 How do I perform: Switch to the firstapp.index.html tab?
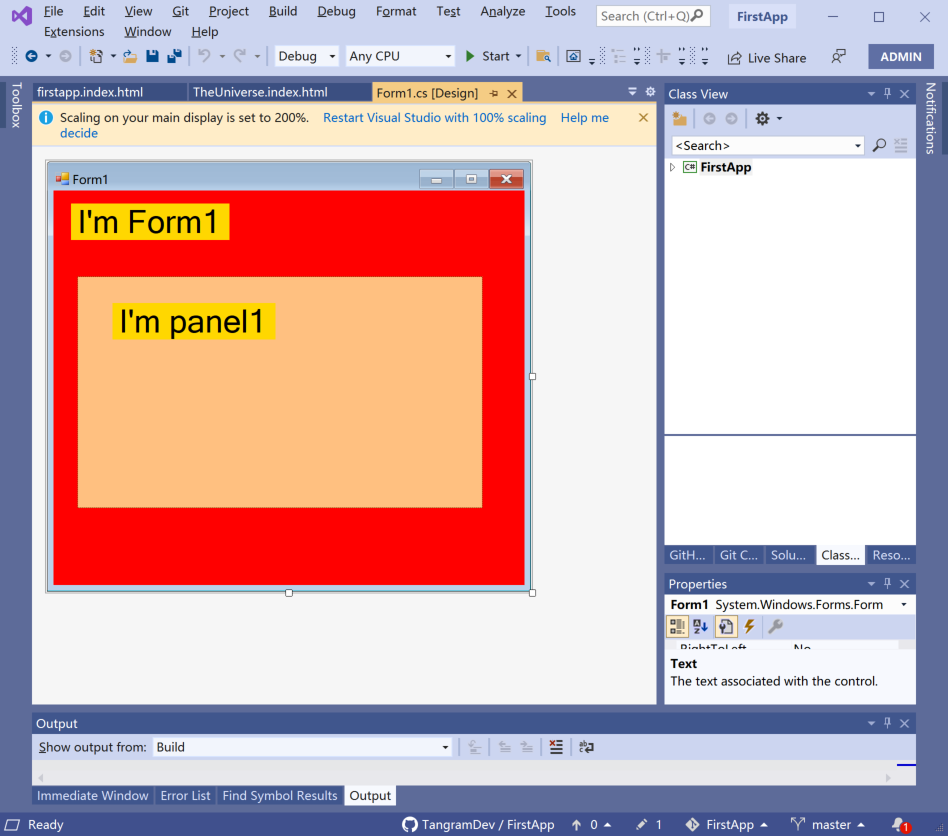point(90,92)
